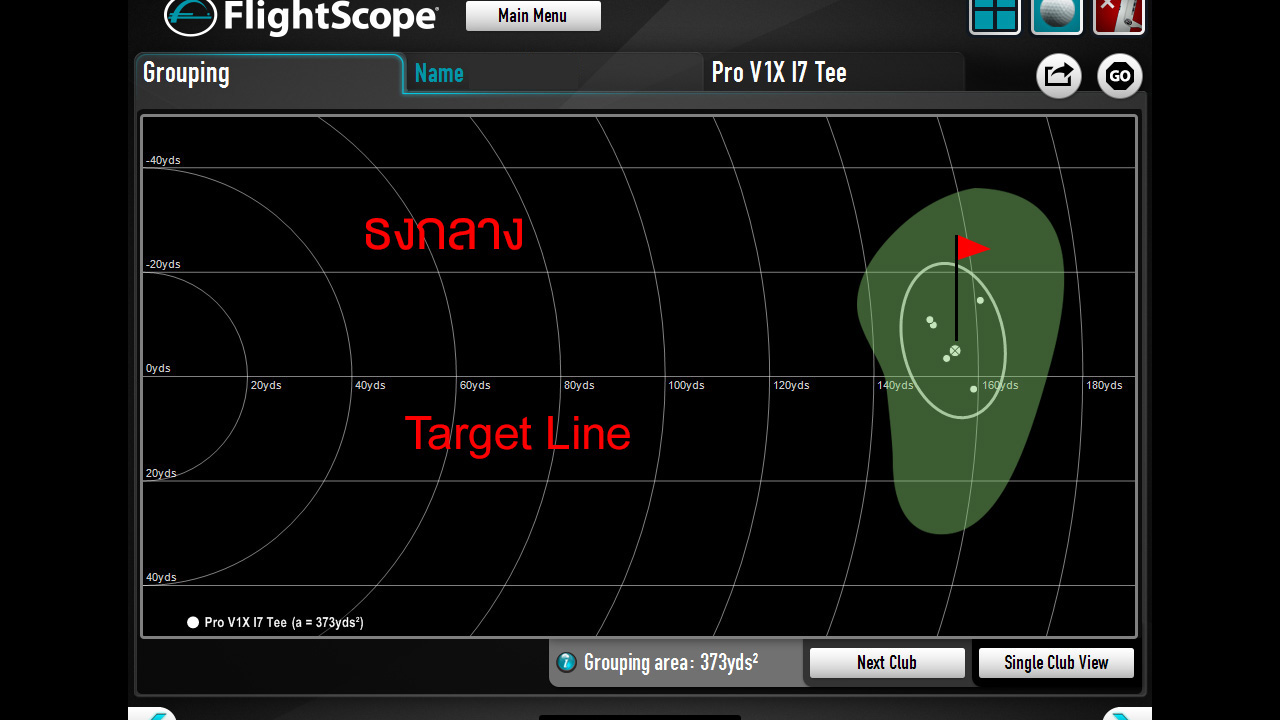Click the Grouping area: 373yds² text
The height and width of the screenshot is (720, 1280).
tap(671, 662)
